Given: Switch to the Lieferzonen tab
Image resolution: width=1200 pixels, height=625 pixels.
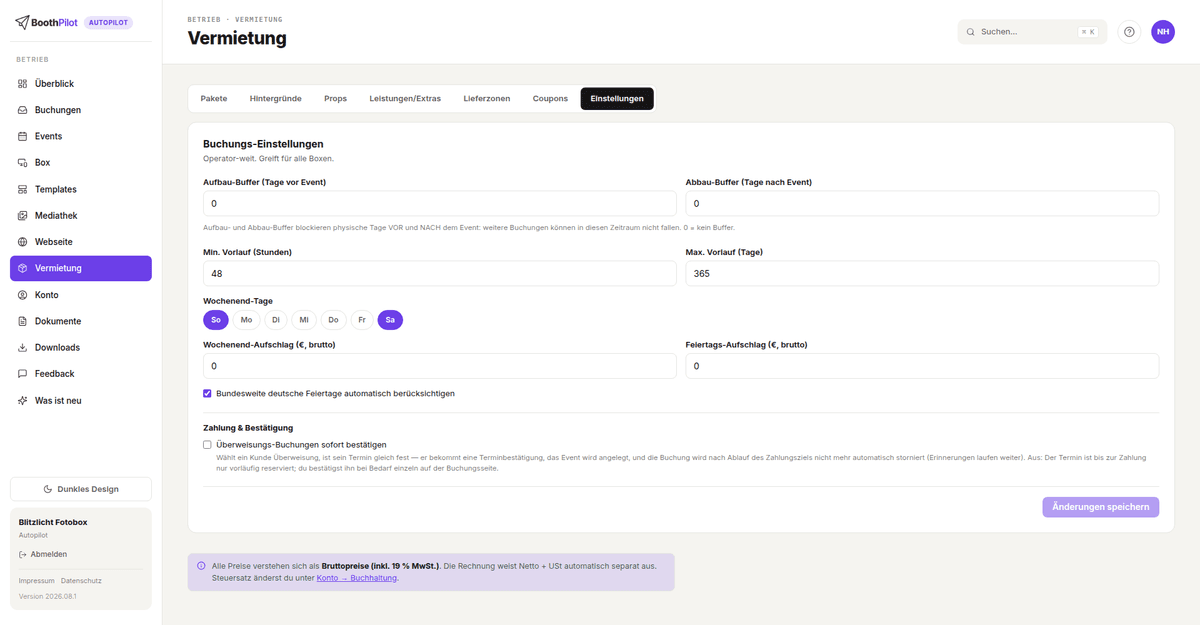Looking at the screenshot, I should [x=487, y=98].
